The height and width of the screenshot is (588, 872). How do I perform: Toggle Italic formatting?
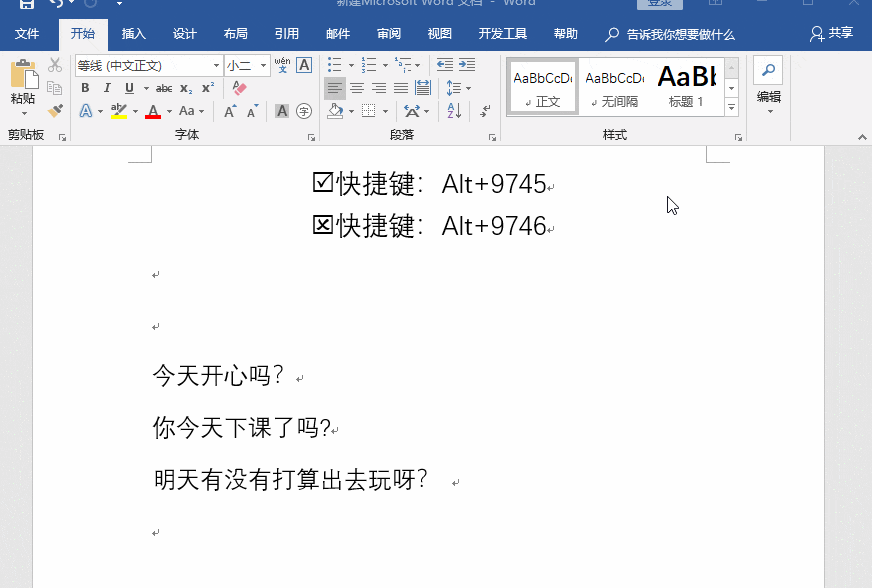pos(107,88)
